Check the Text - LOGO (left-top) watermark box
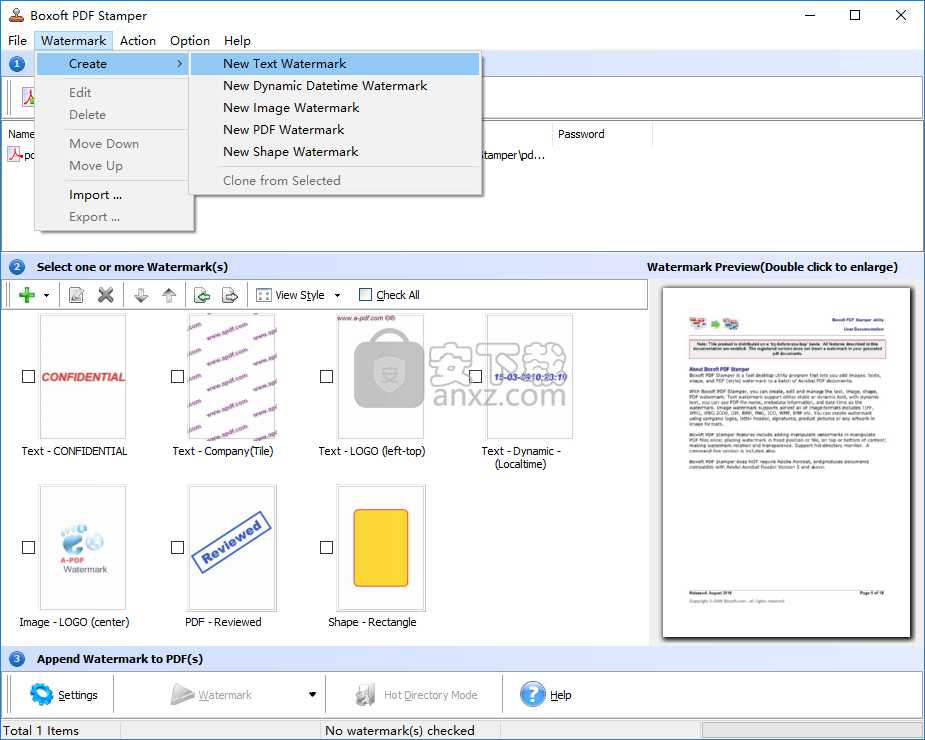This screenshot has height=740, width=925. [x=326, y=376]
